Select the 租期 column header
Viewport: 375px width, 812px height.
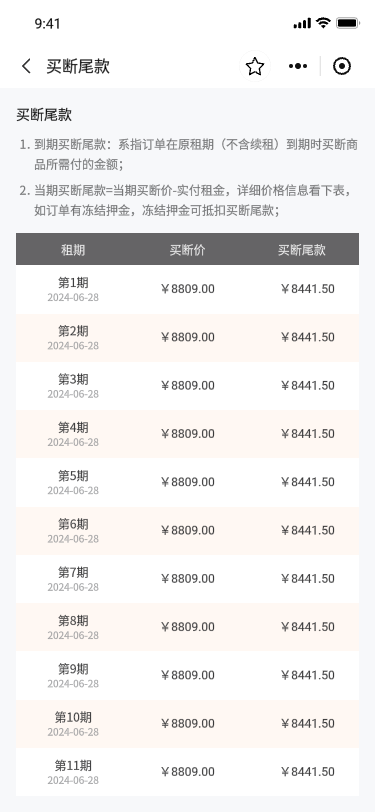pyautogui.click(x=73, y=250)
